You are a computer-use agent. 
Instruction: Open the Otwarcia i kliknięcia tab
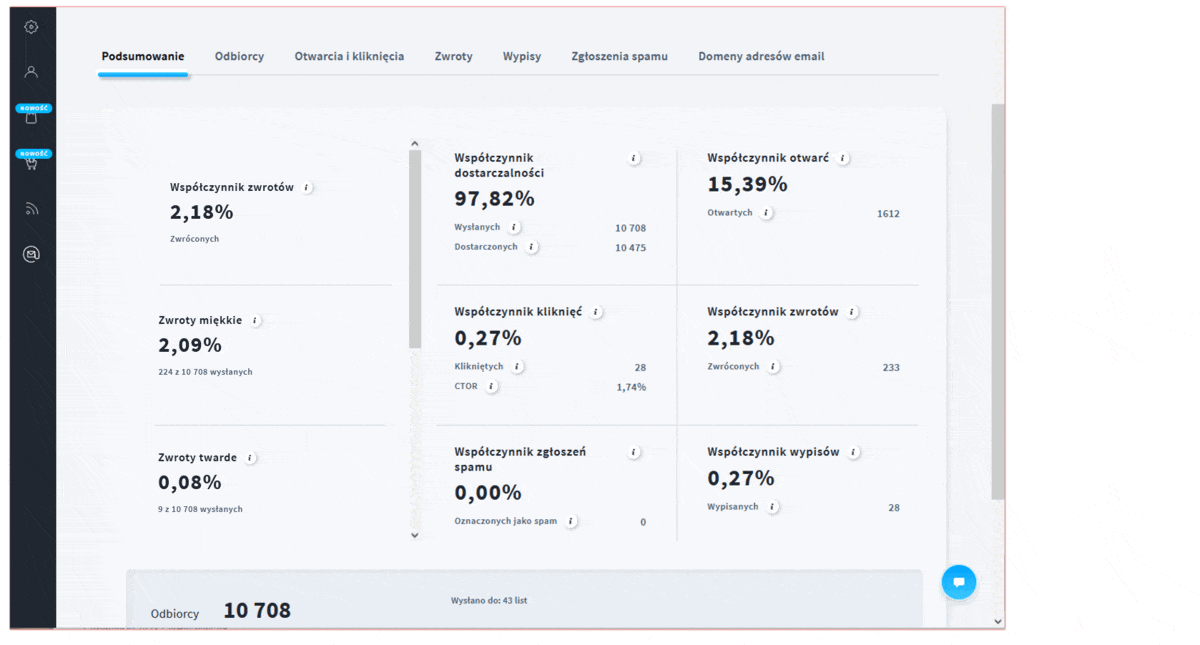click(x=349, y=57)
